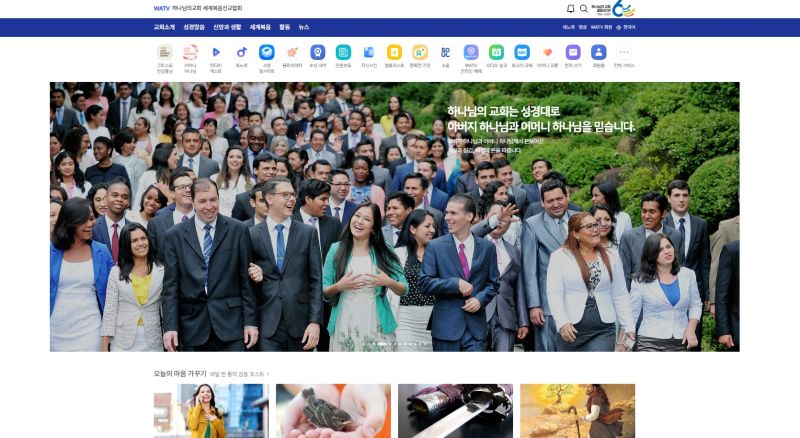Select the active carousel slide indicator
This screenshot has width=800, height=438.
point(382,344)
